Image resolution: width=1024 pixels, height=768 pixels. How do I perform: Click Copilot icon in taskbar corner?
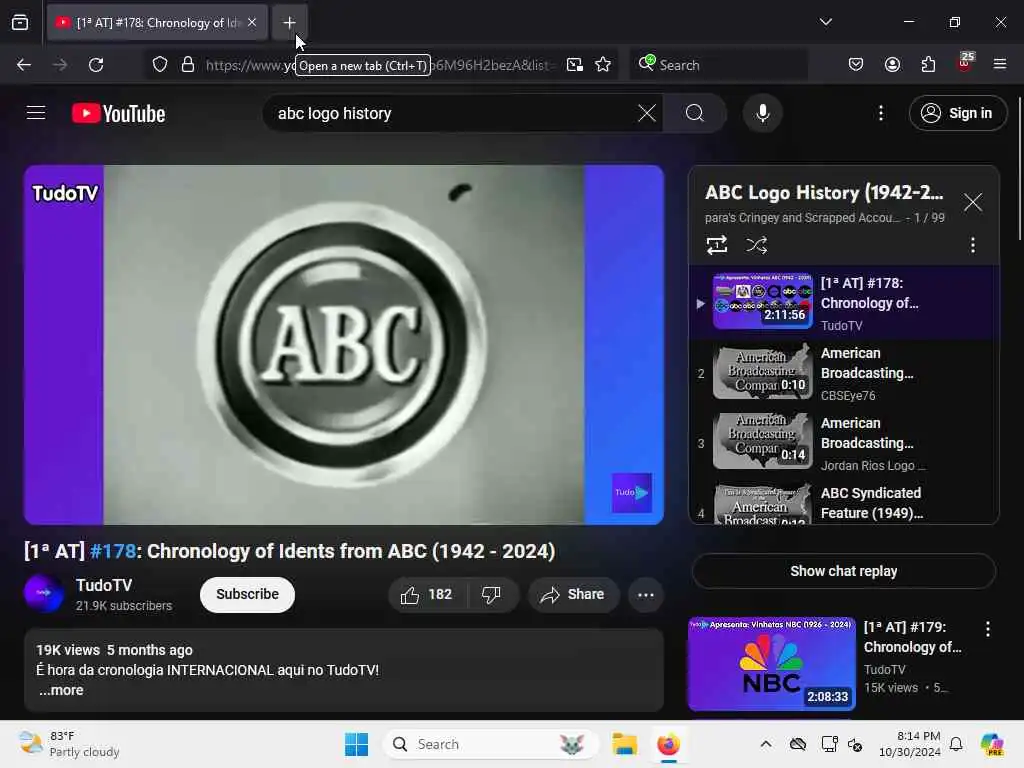click(991, 744)
